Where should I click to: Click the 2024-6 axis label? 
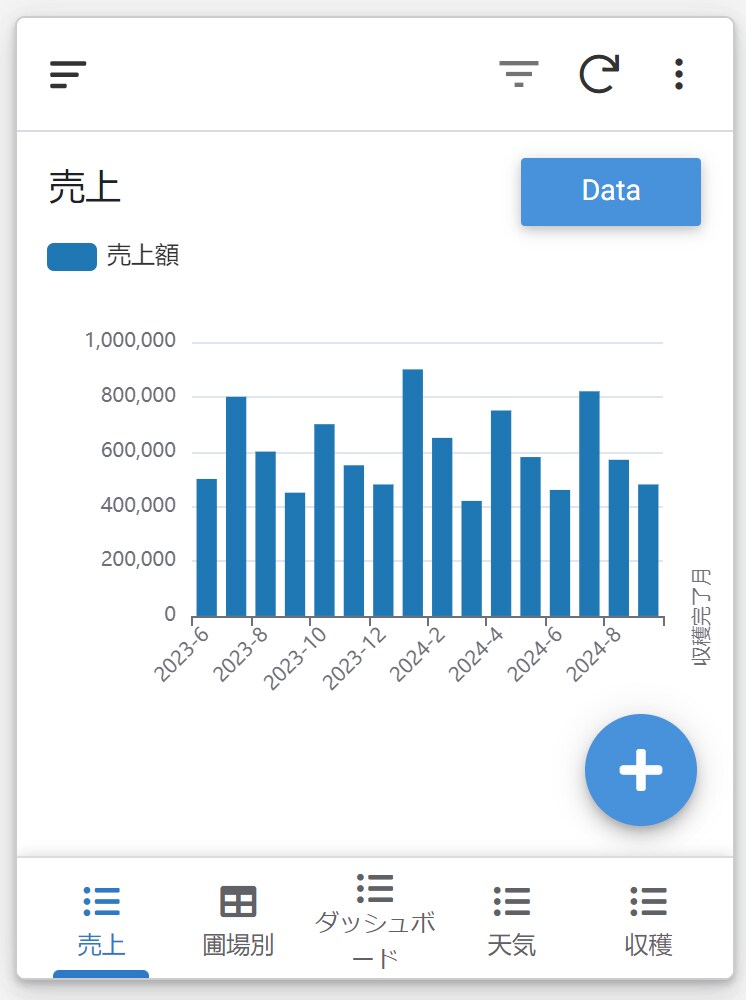pyautogui.click(x=534, y=654)
